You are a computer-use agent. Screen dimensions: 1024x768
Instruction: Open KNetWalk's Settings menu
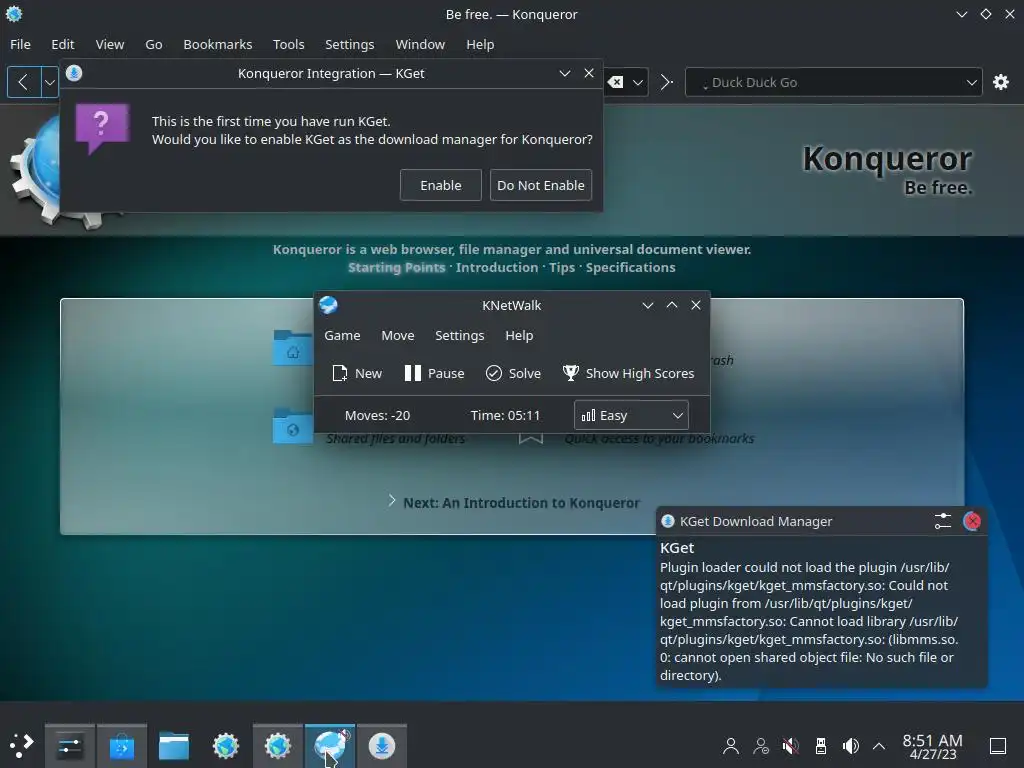[x=460, y=335]
